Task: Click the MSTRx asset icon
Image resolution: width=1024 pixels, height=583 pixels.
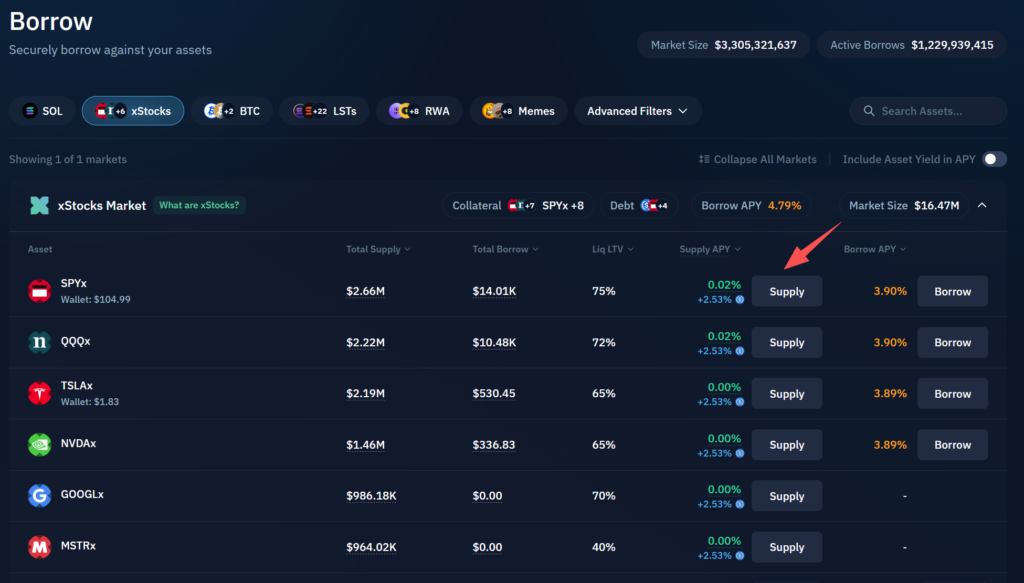Action: [x=39, y=547]
